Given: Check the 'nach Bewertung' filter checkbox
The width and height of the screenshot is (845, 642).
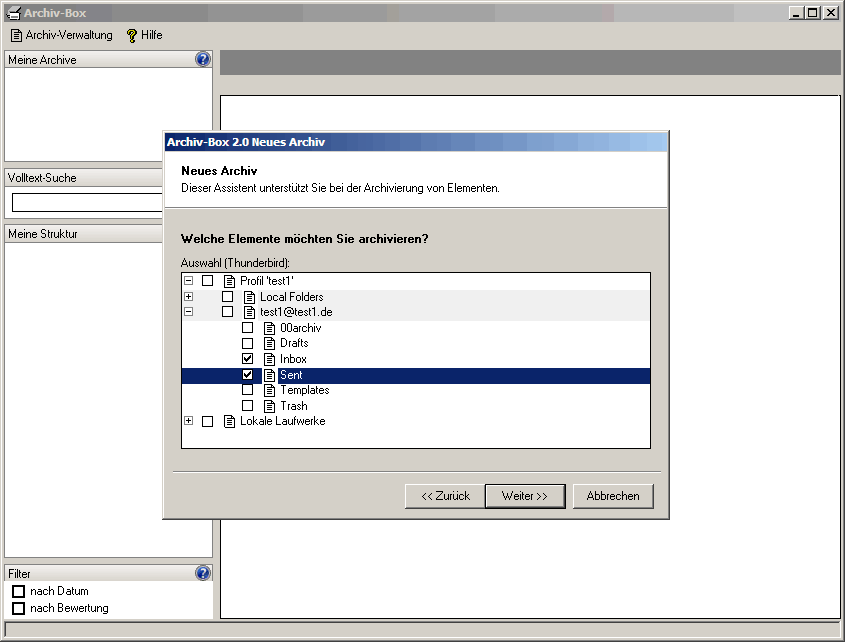Looking at the screenshot, I should pos(18,608).
